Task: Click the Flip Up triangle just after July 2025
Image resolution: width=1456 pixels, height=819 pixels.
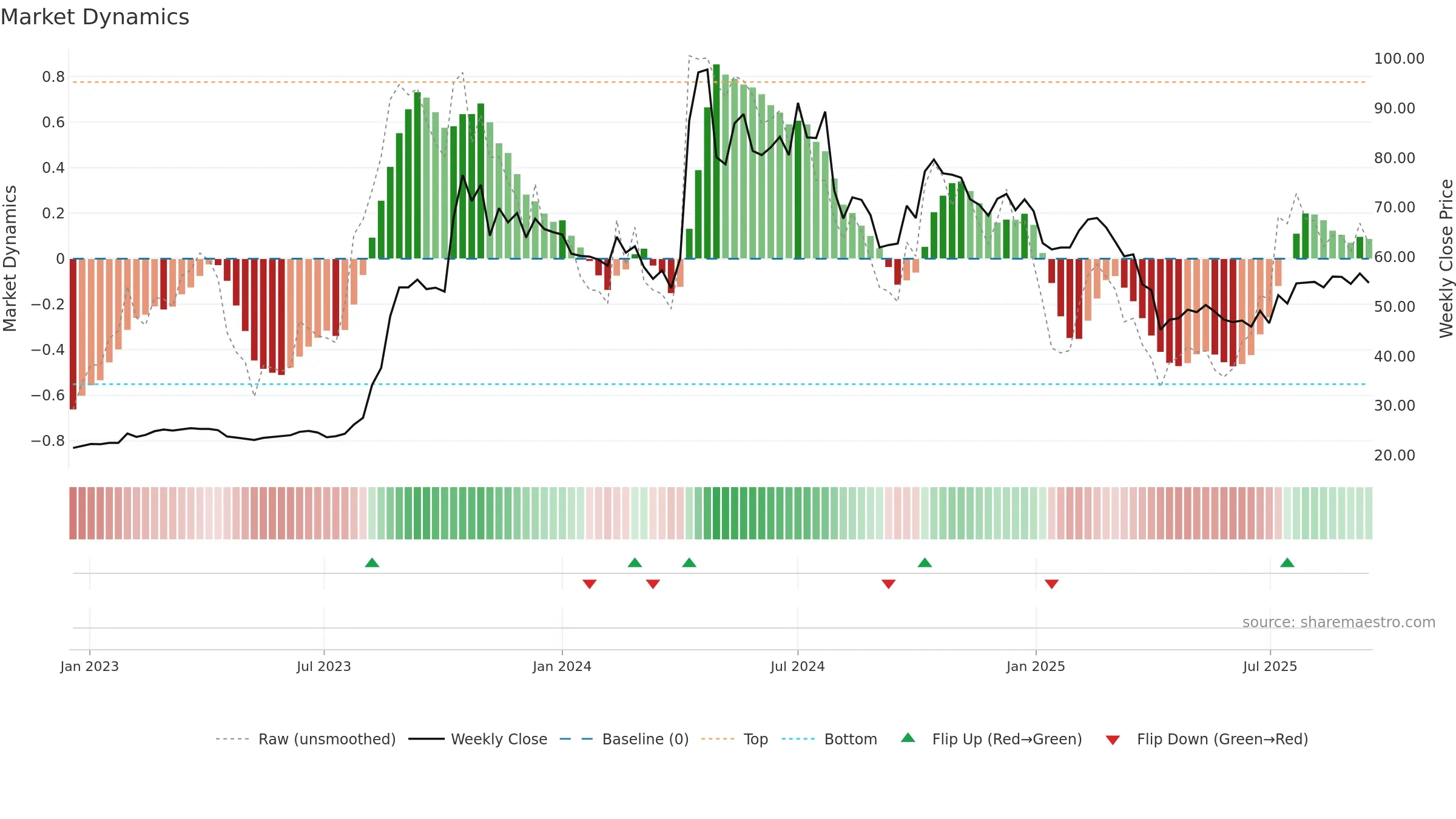Action: [x=1287, y=563]
